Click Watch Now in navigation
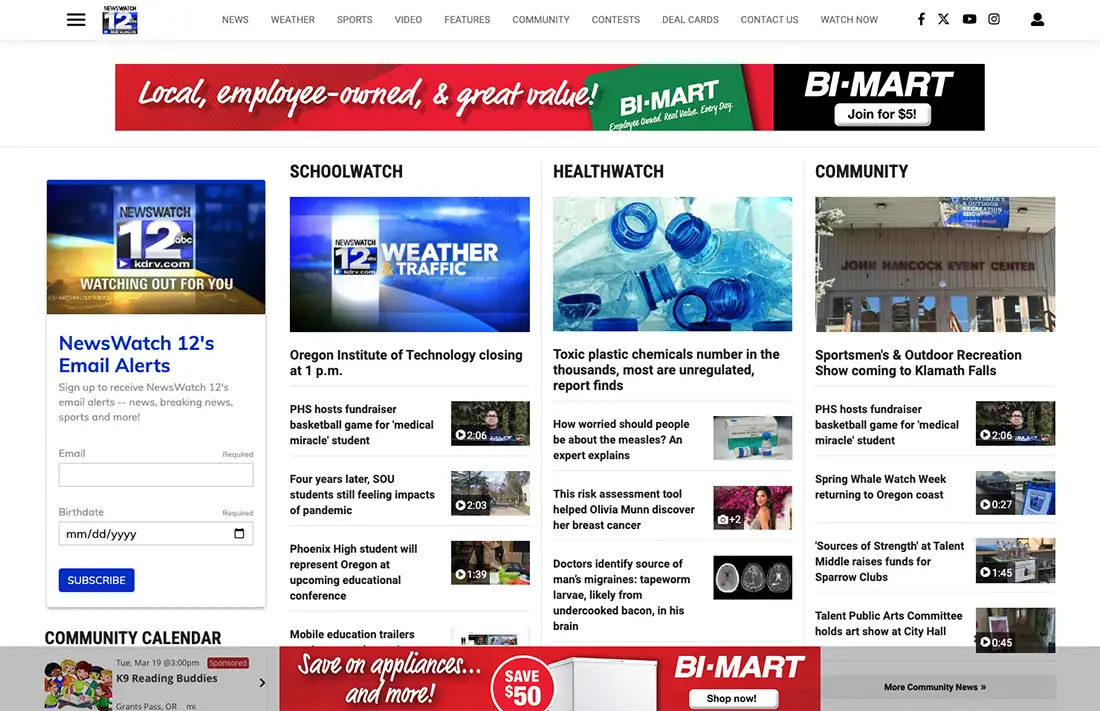The image size is (1100, 711). click(849, 20)
